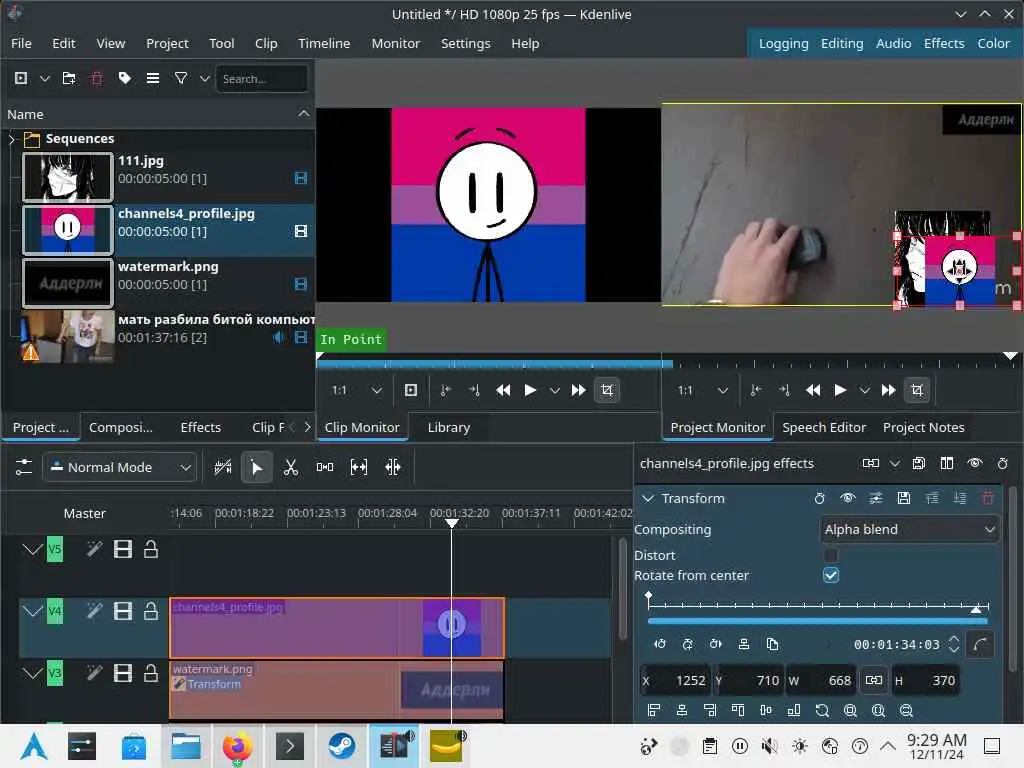Align Transform left edge icon
This screenshot has height=768, width=1024.
[654, 711]
